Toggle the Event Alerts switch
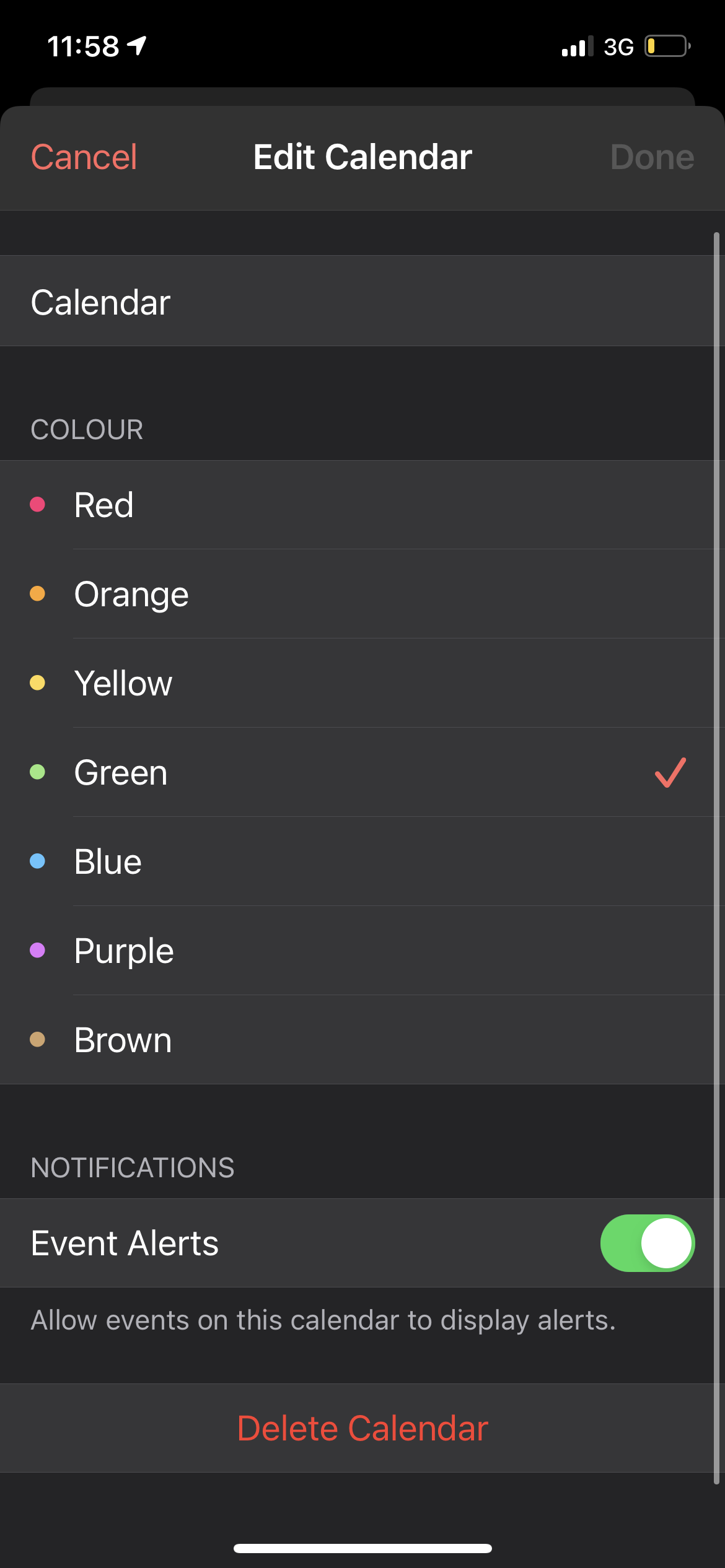725x1568 pixels. [647, 1243]
